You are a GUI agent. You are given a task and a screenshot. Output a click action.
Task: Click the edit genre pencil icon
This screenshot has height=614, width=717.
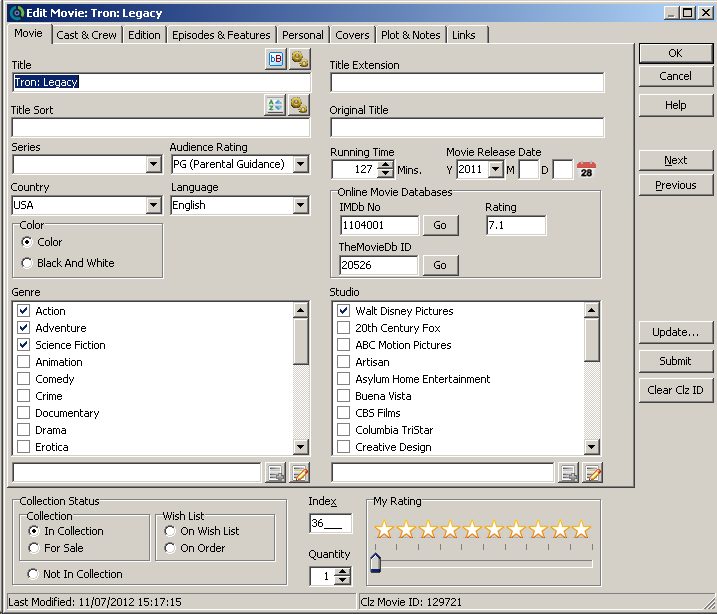click(300, 473)
